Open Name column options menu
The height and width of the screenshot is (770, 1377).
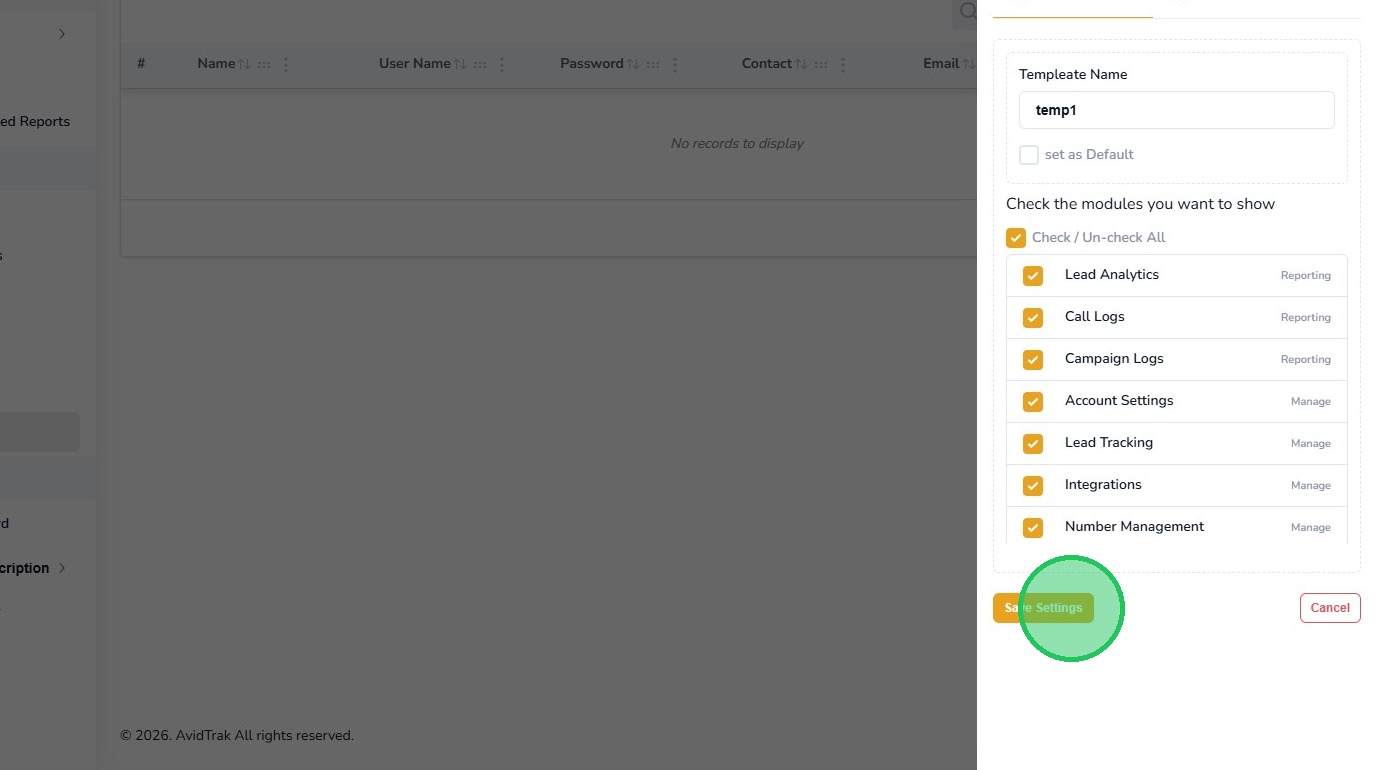point(286,64)
